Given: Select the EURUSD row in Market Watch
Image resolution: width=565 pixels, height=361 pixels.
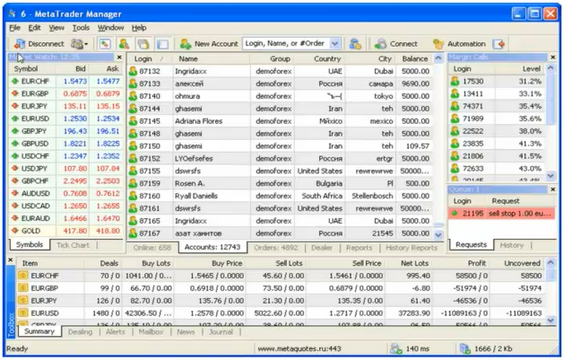Looking at the screenshot, I should click(66, 119).
